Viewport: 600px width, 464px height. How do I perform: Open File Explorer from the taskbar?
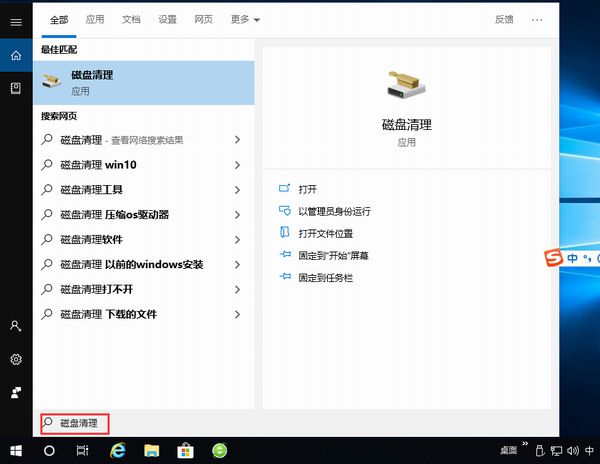click(152, 451)
